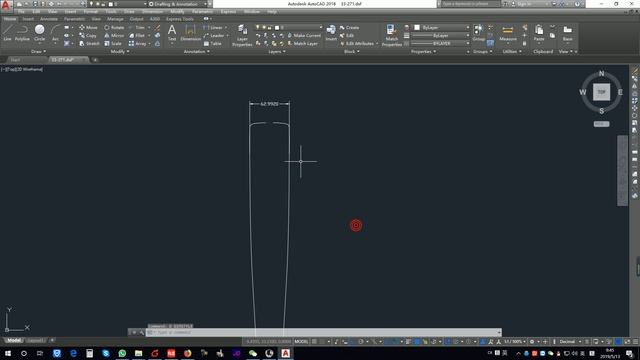Activate the Mirror tool
The height and width of the screenshot is (360, 640).
point(114,36)
